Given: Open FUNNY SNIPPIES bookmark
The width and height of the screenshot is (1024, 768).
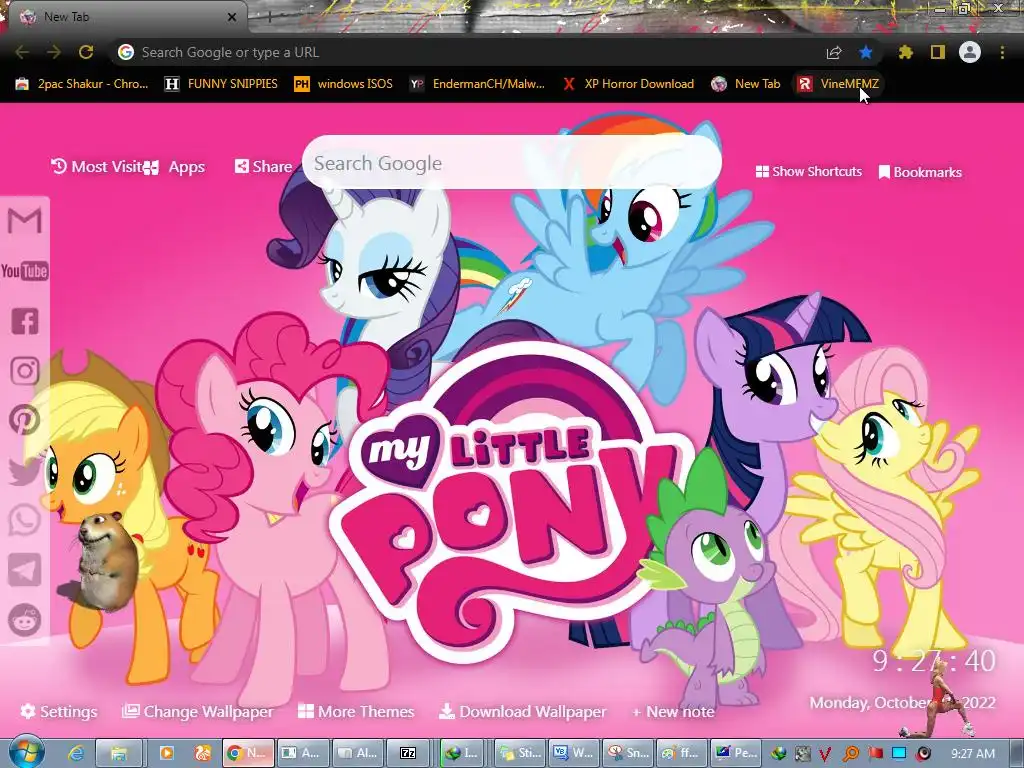Looking at the screenshot, I should tap(221, 84).
